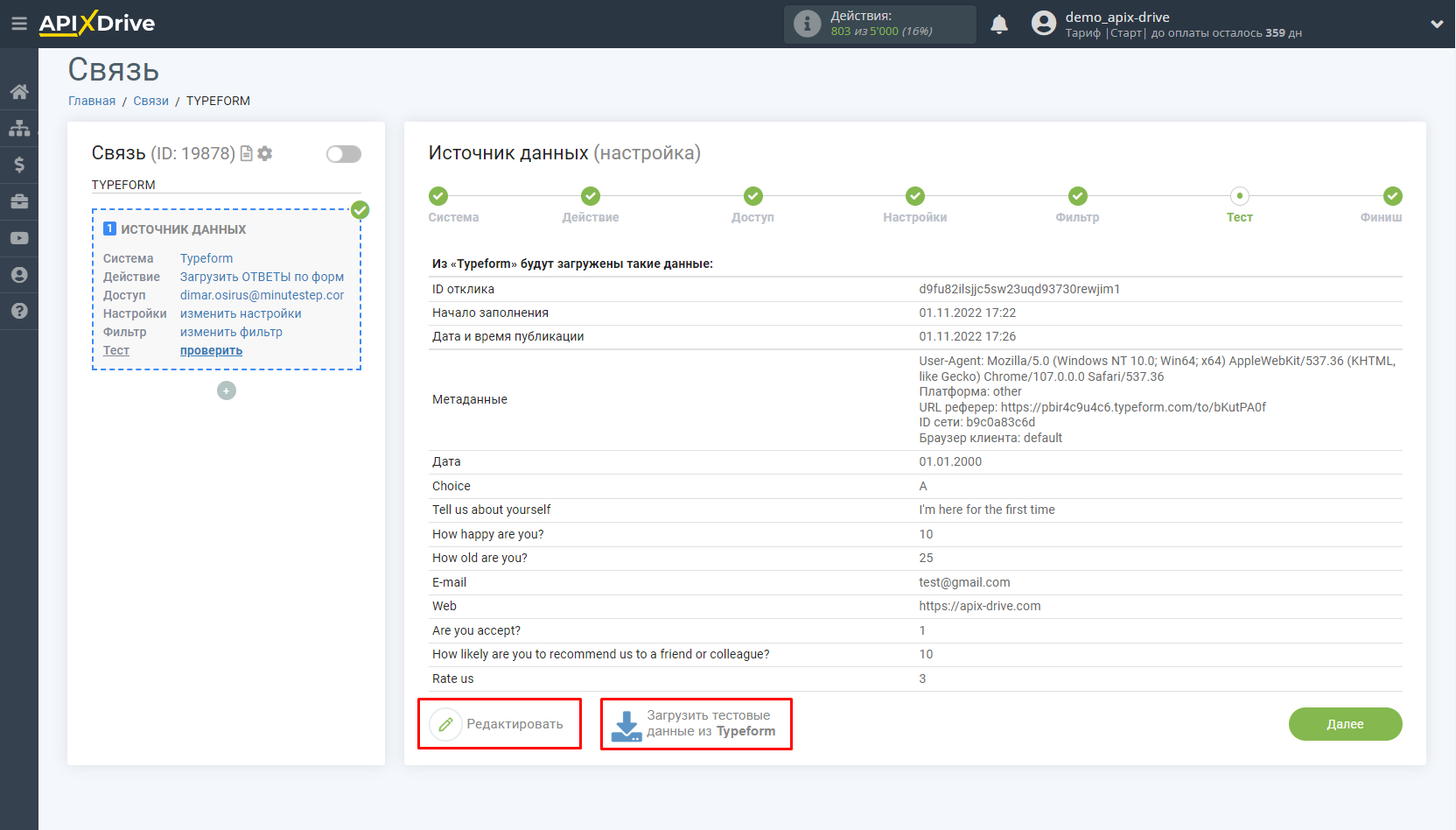Viewport: 1456px width, 830px height.
Task: Click the ИСТОЧНИК ДАННЫХ block header
Action: (184, 229)
